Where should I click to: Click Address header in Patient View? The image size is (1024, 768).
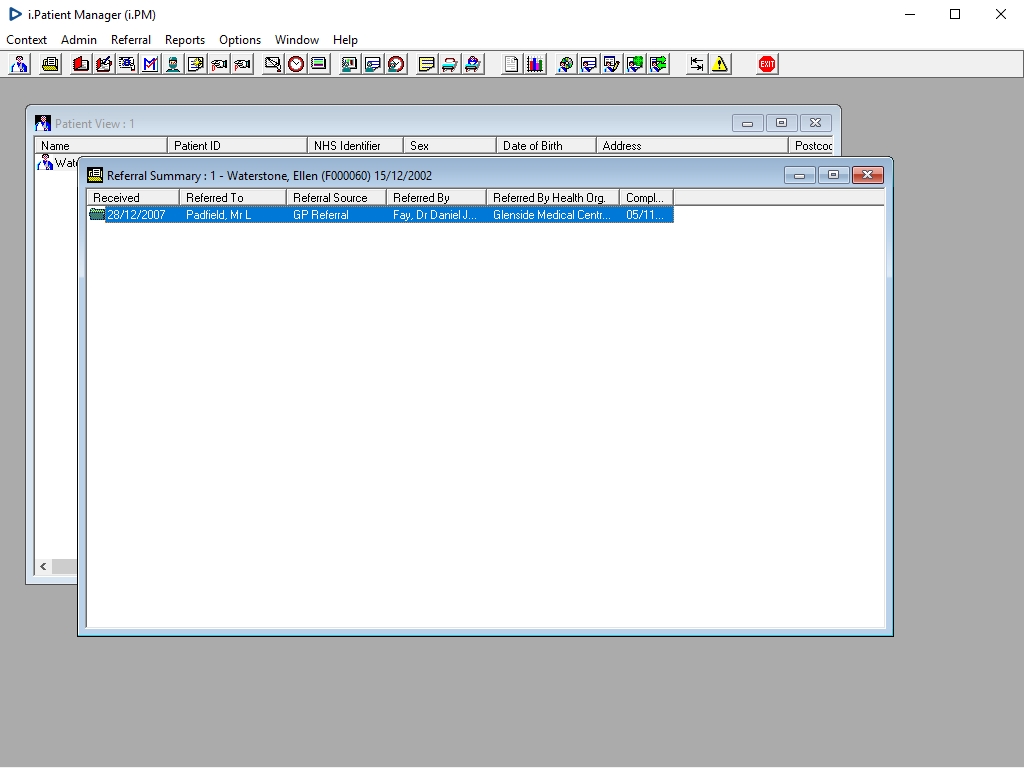pyautogui.click(x=692, y=146)
